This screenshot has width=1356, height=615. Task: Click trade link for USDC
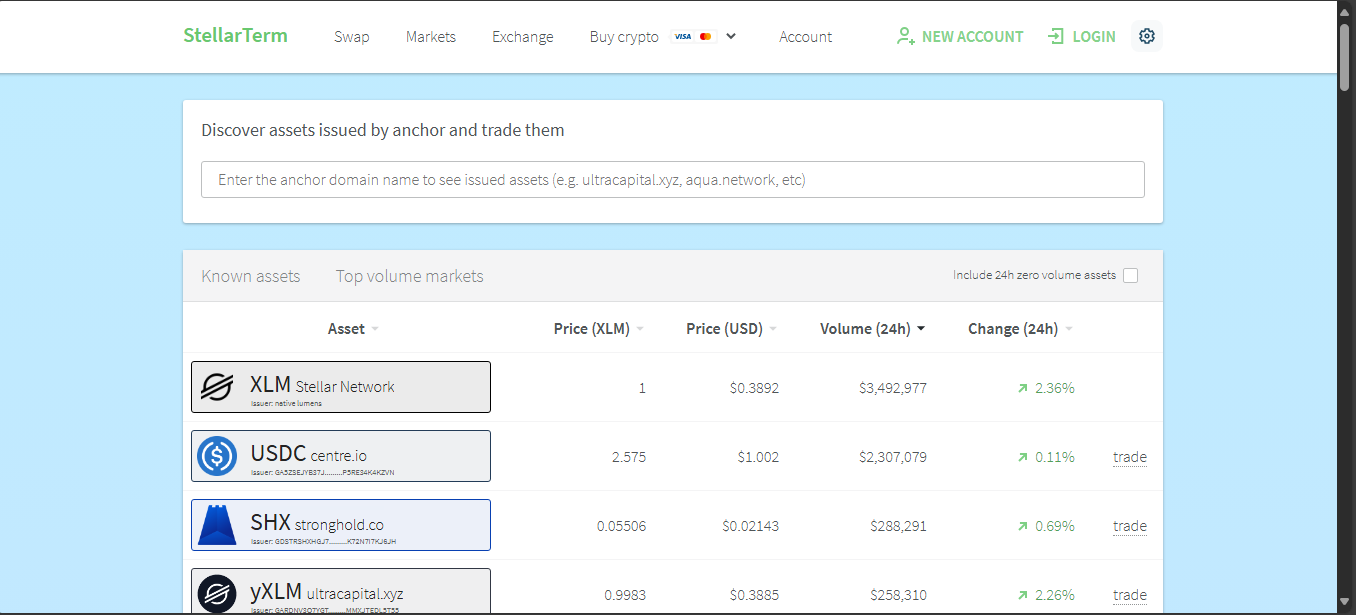1129,457
